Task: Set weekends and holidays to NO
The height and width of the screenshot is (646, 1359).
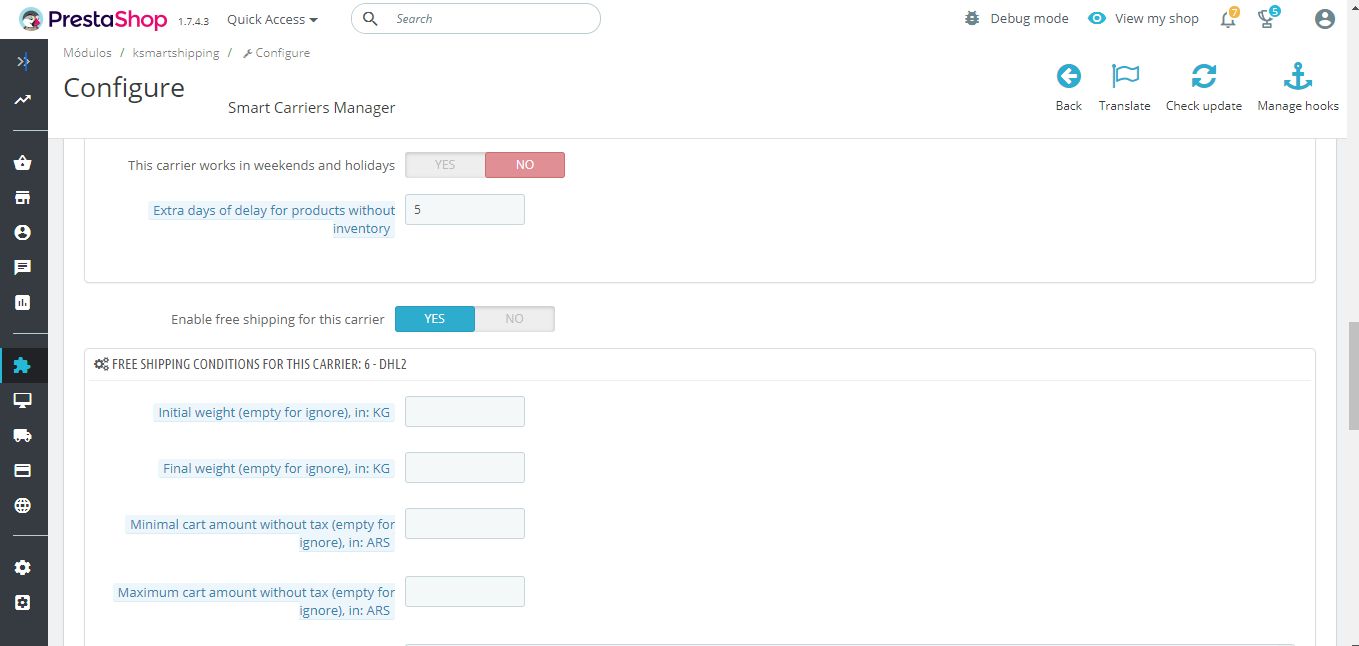Action: [525, 165]
